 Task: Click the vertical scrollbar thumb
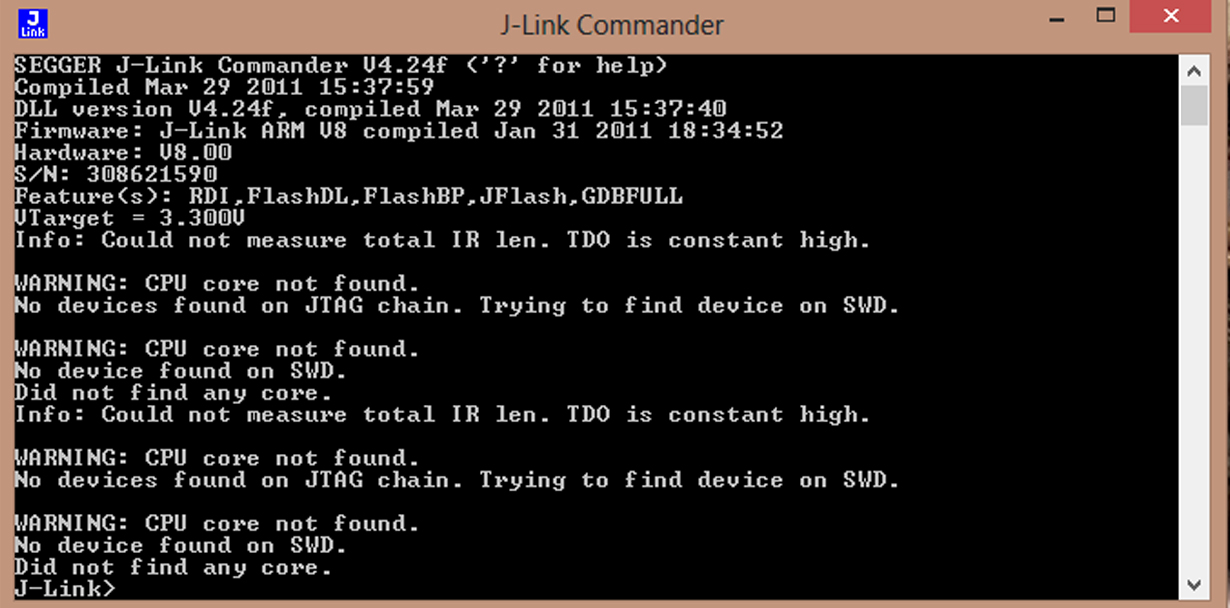click(x=1194, y=105)
